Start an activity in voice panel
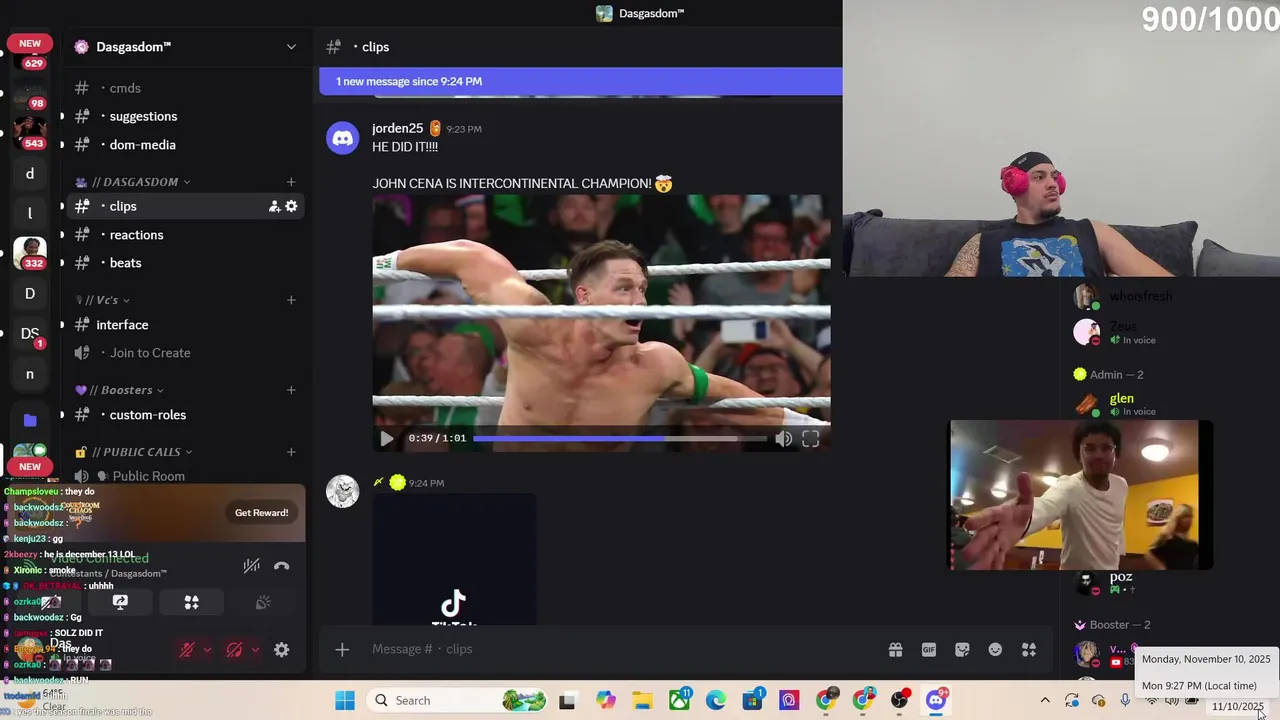 pos(192,603)
